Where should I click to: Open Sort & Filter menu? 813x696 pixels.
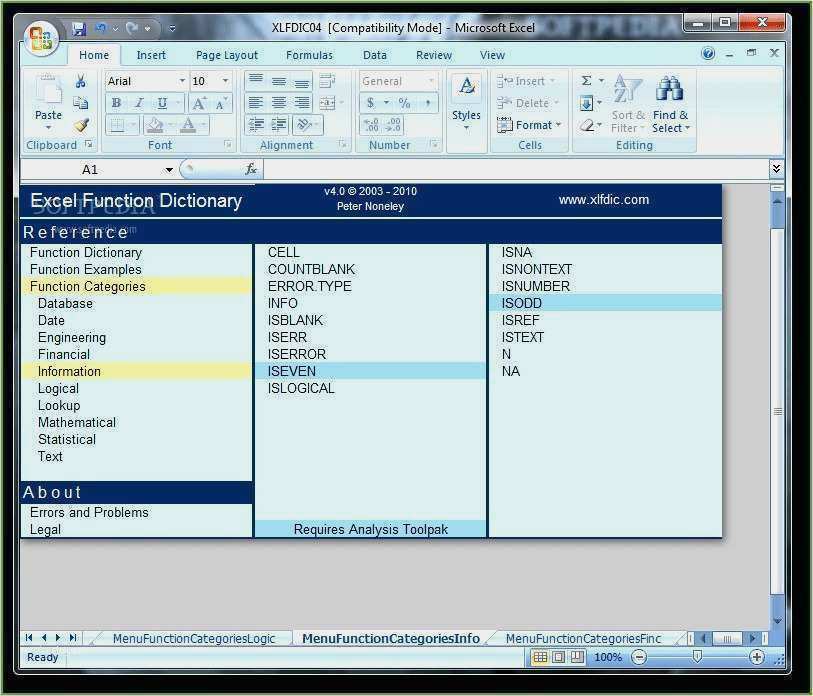point(627,104)
